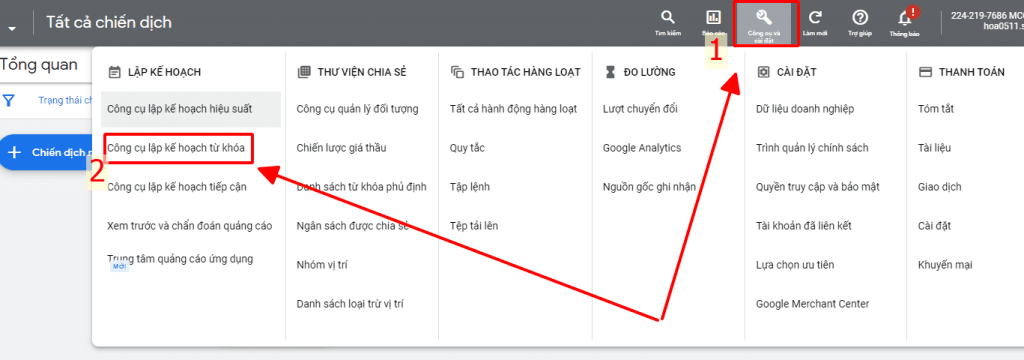
Task: Open Nguồn gốc ghi nhận entry
Action: click(x=649, y=188)
